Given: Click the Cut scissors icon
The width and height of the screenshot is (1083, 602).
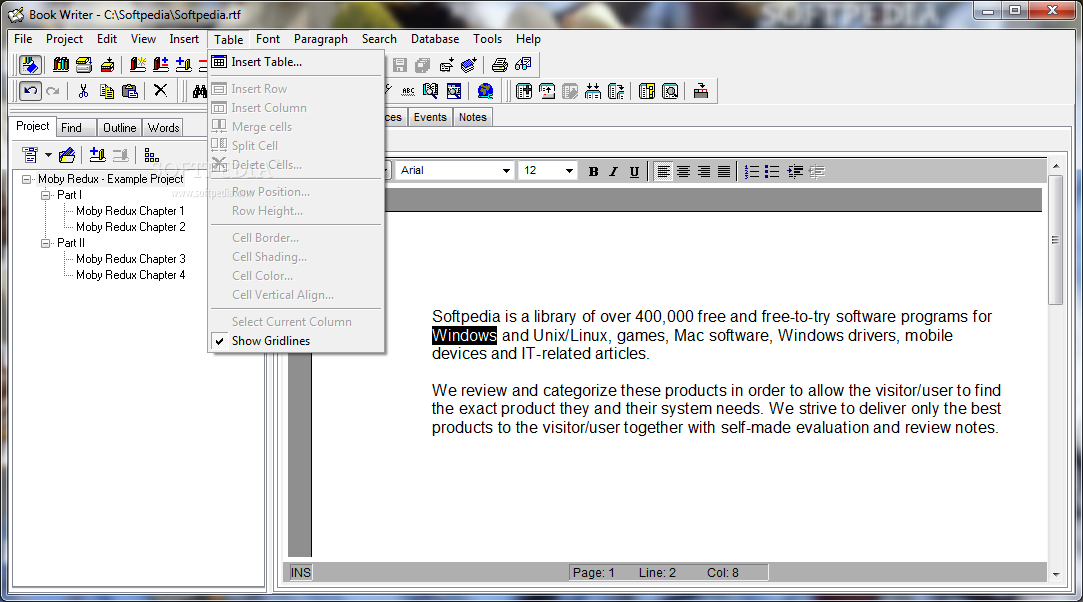Looking at the screenshot, I should [x=84, y=91].
